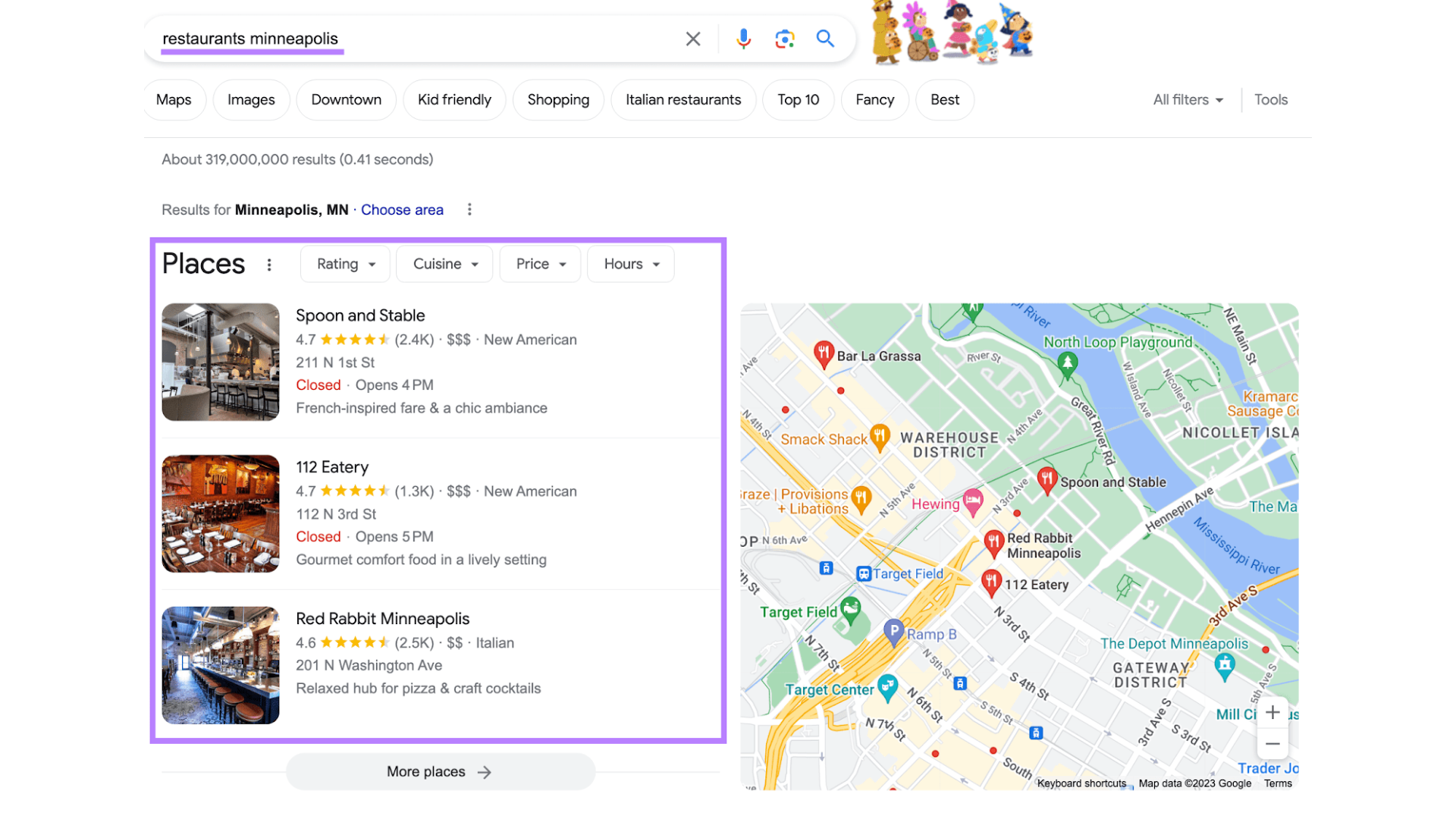
Task: Open three-dot menu beside Choose area
Action: [x=469, y=209]
